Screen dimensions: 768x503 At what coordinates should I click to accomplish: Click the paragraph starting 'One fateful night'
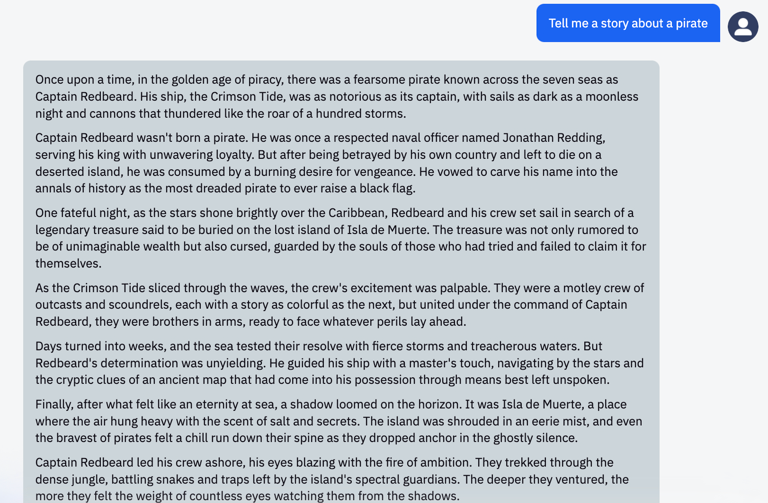(x=340, y=238)
